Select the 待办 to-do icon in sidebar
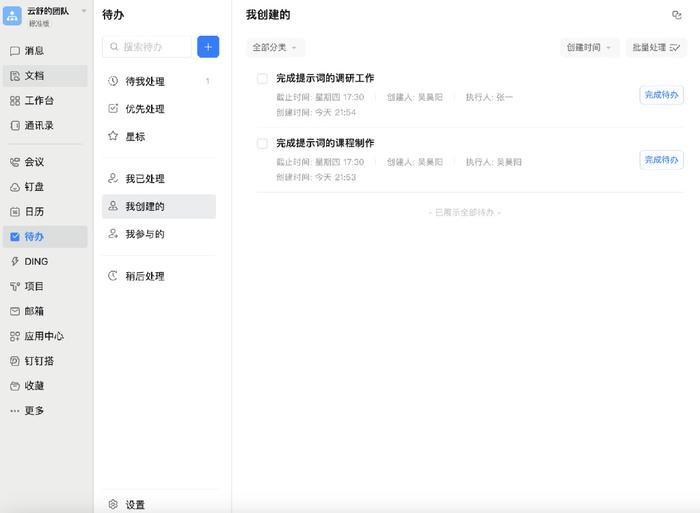Screen dimensions: 700x513 [15, 237]
